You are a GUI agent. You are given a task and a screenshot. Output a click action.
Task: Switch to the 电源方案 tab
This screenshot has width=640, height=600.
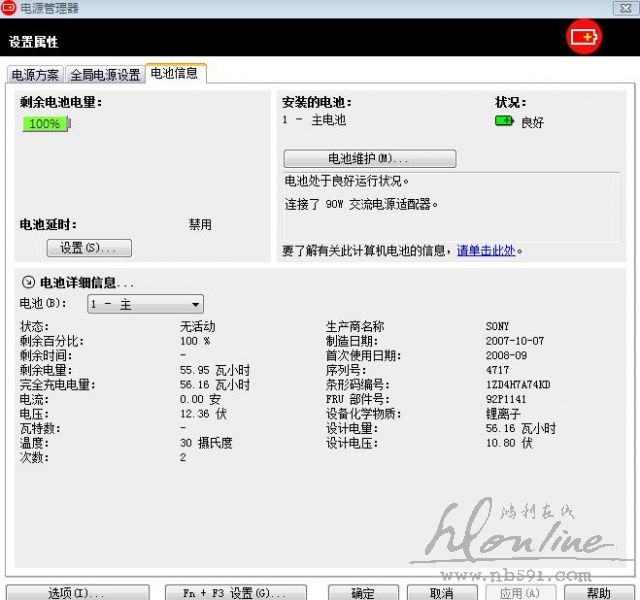(x=35, y=75)
